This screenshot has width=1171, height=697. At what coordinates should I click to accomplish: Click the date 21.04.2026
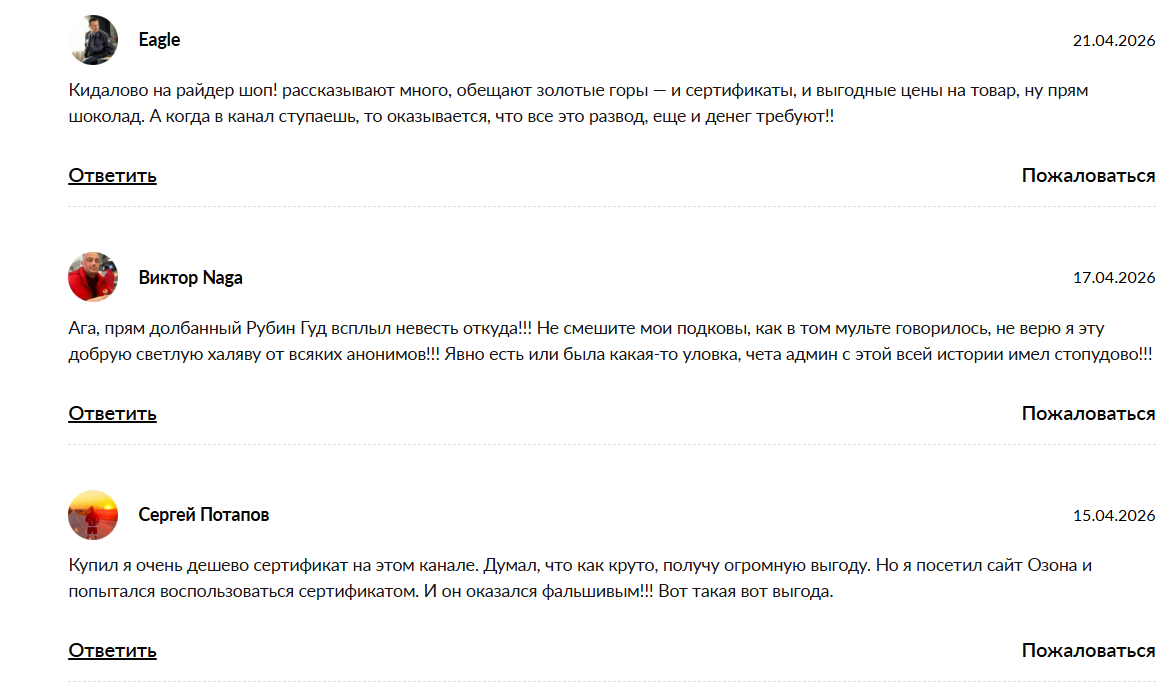(1114, 41)
